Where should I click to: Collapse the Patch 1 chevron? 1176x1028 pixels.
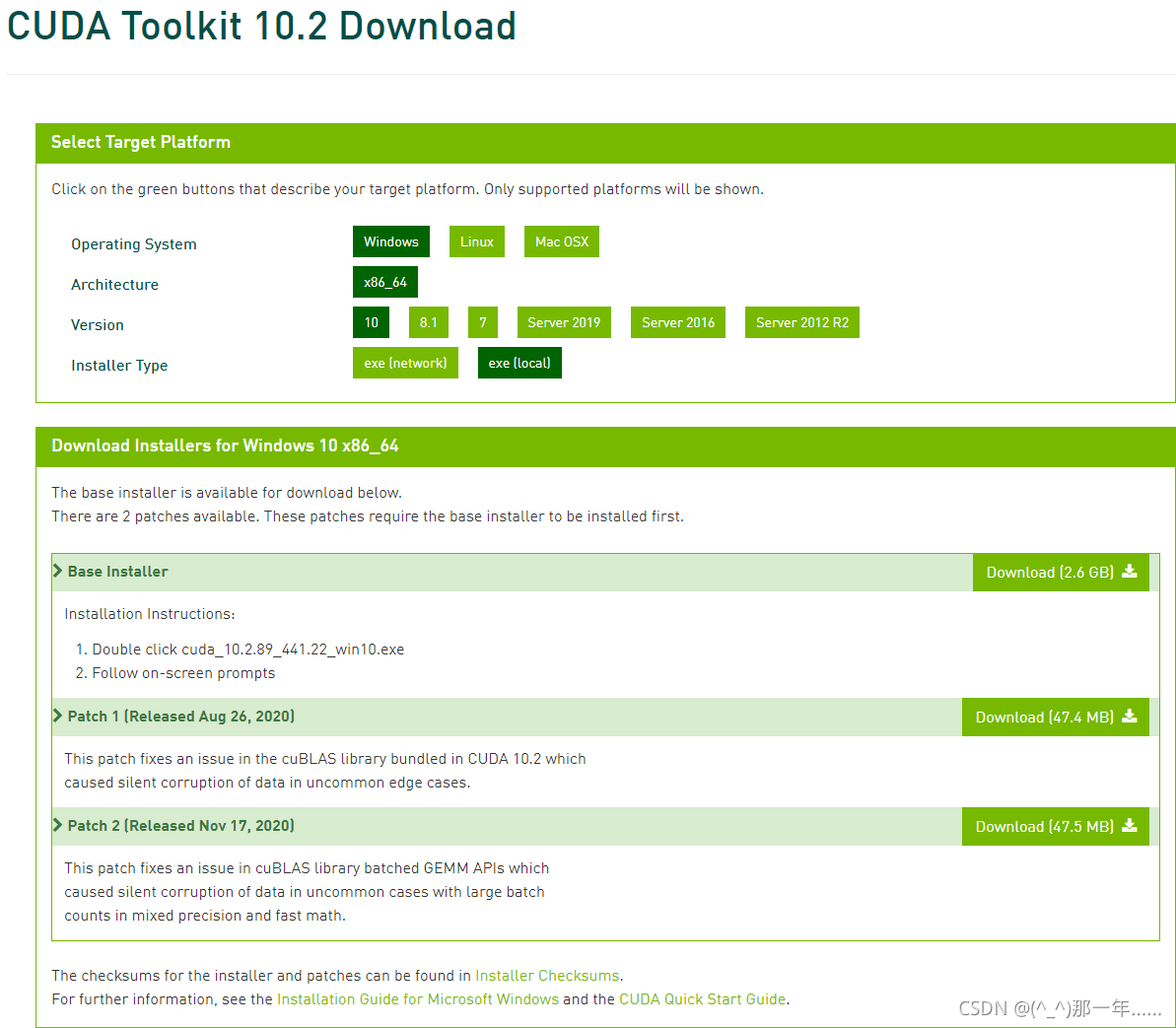click(58, 716)
